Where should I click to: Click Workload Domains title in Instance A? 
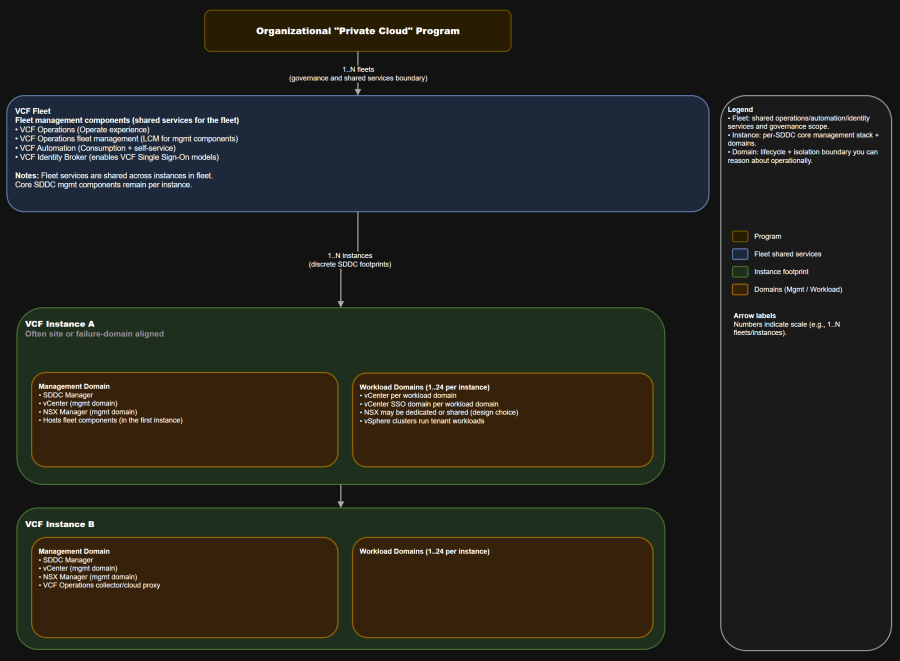(x=424, y=386)
